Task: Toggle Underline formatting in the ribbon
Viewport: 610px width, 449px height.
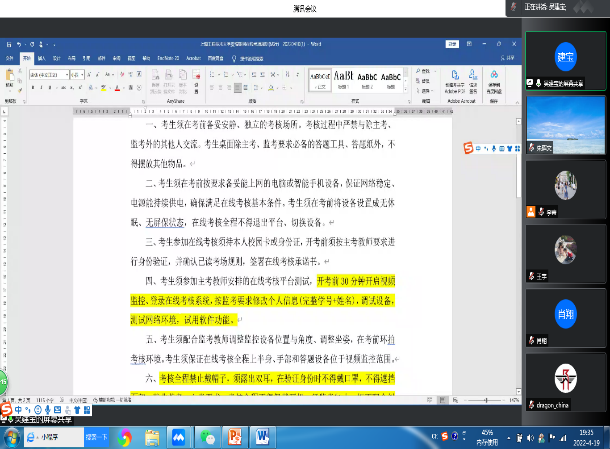Action: click(x=49, y=86)
